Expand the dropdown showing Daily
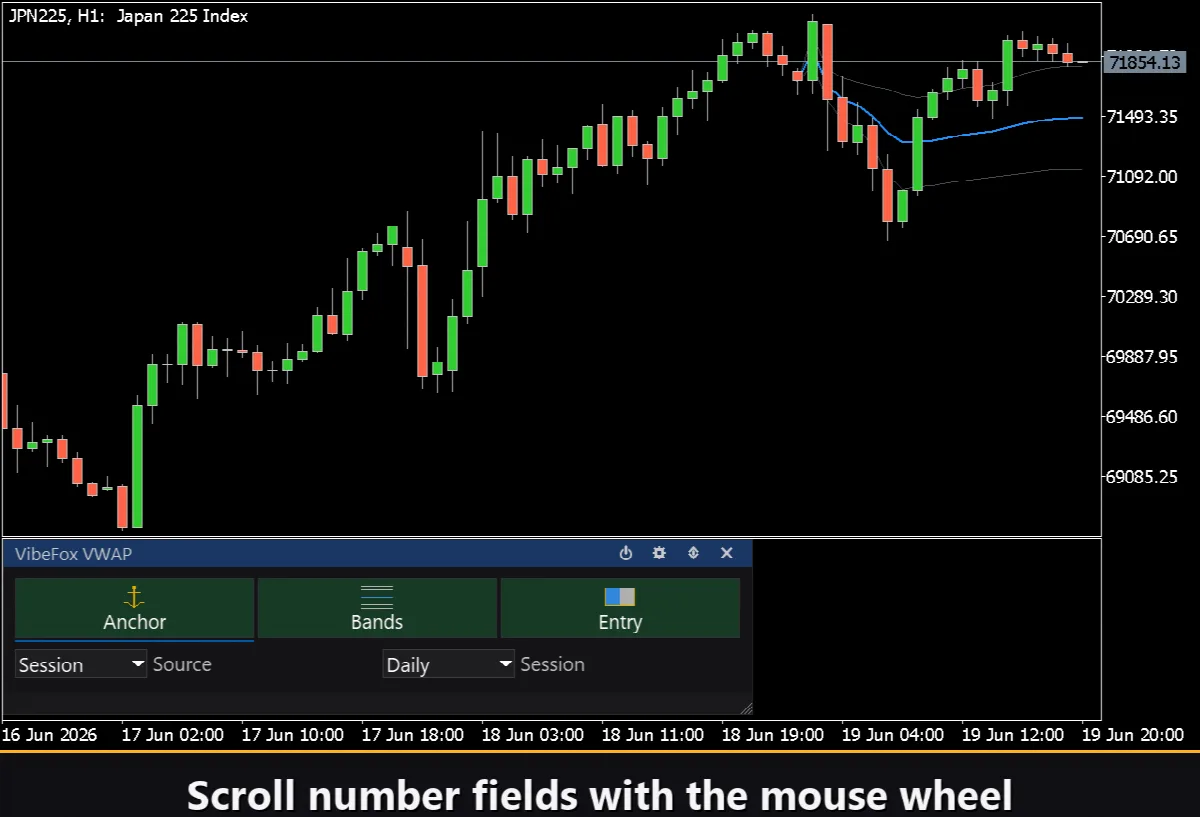Image resolution: width=1200 pixels, height=817 pixels. pyautogui.click(x=449, y=664)
